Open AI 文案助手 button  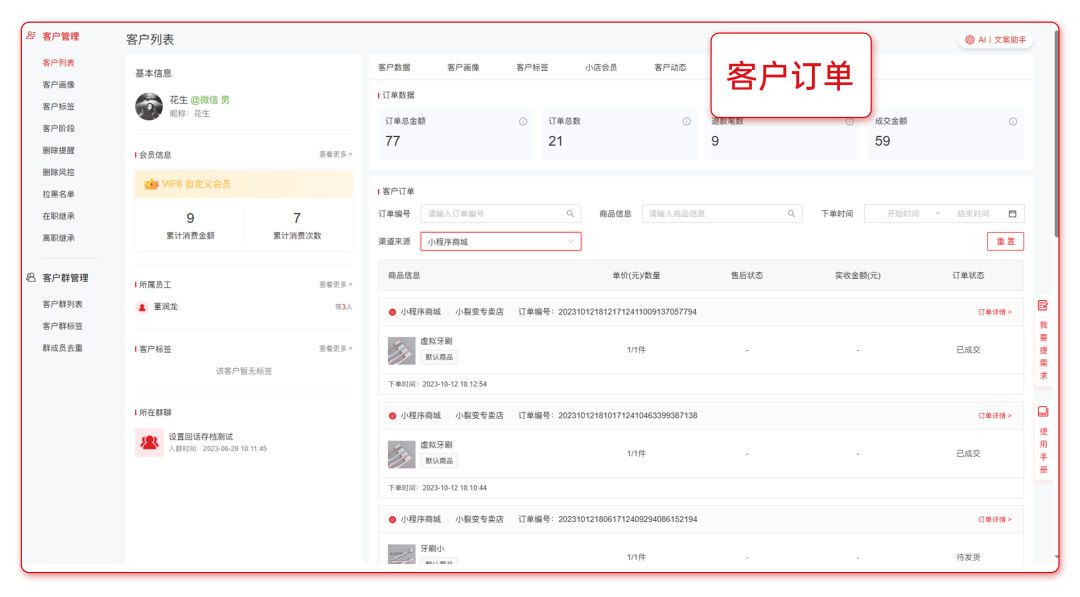coord(994,40)
